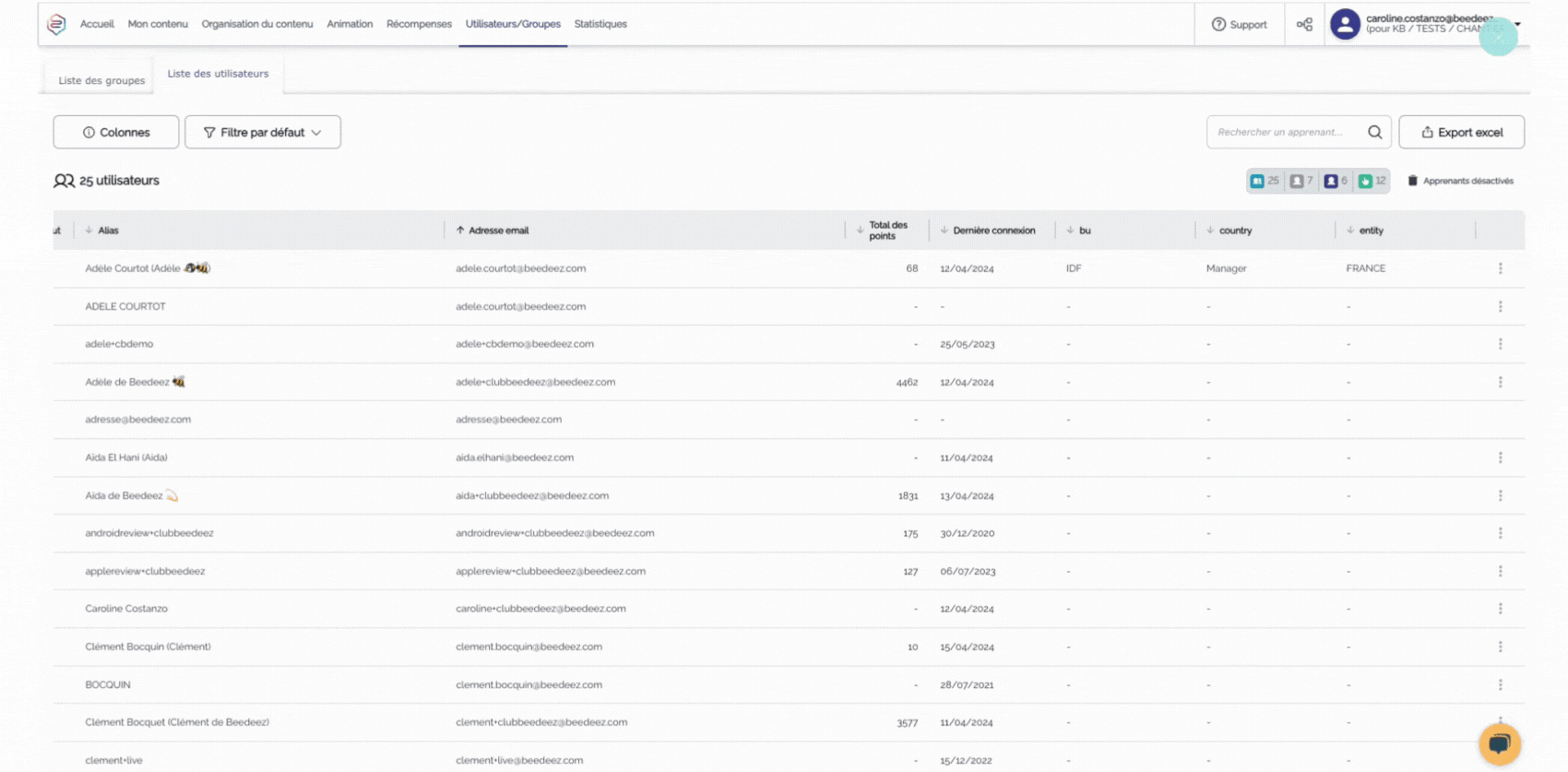The height and width of the screenshot is (772, 1568).
Task: Click the search magnifier icon
Action: pyautogui.click(x=1374, y=132)
